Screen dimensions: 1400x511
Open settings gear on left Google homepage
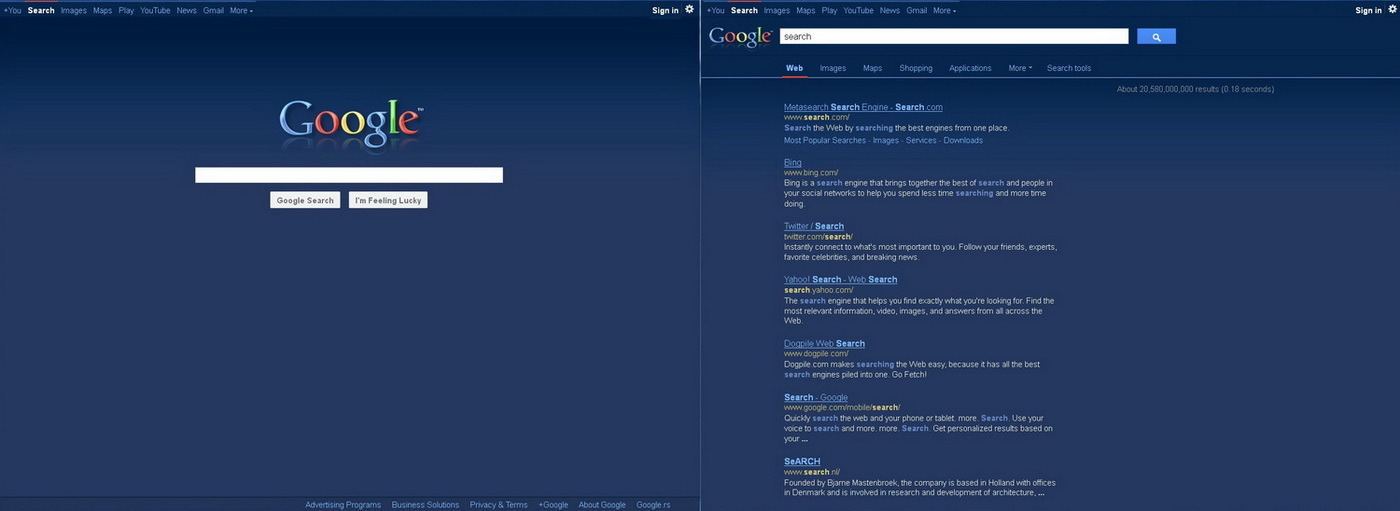[689, 9]
